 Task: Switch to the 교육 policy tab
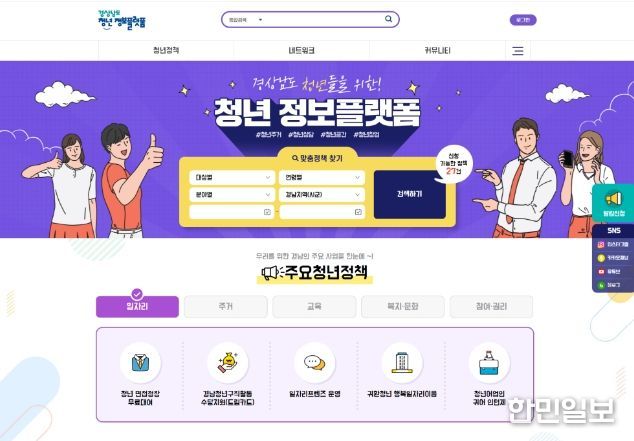[314, 306]
